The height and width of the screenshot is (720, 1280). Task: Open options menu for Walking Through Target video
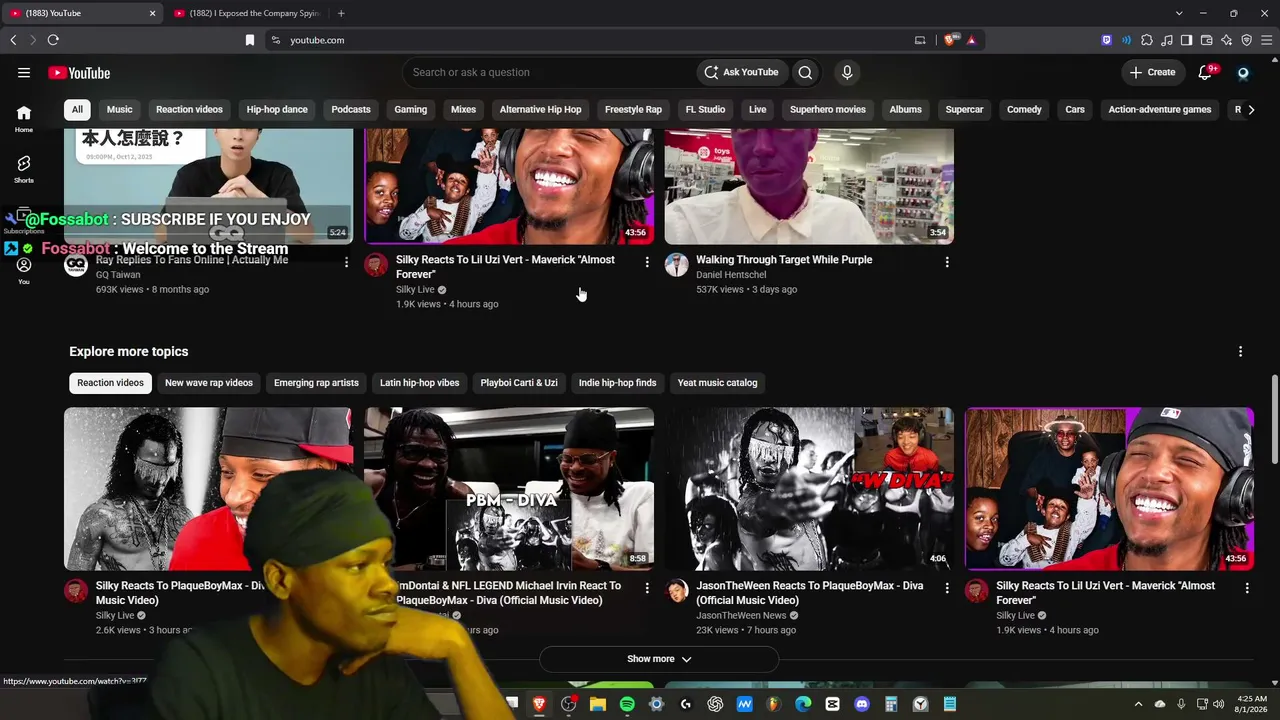point(947,262)
